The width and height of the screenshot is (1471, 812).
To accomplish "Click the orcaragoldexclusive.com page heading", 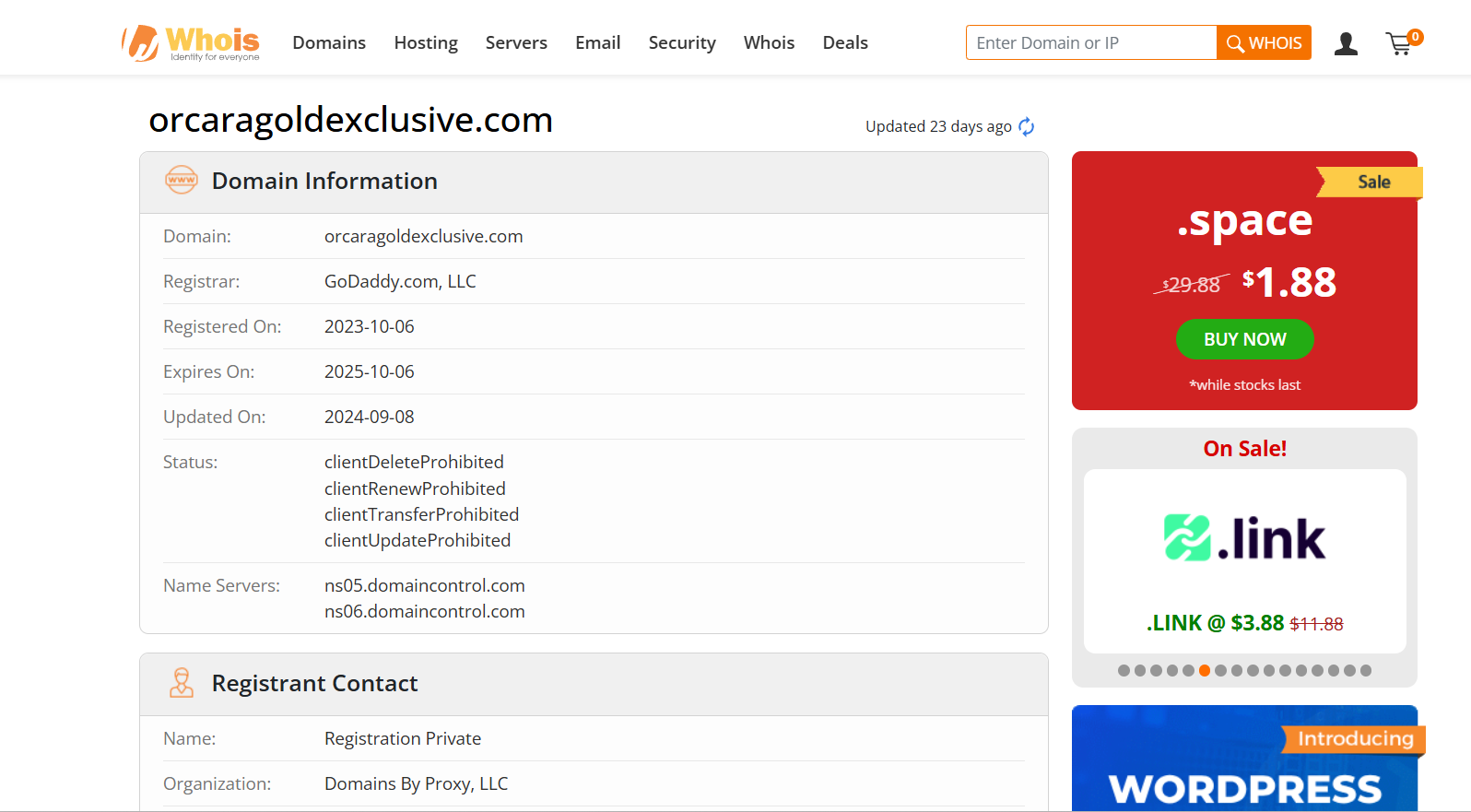I will 350,120.
